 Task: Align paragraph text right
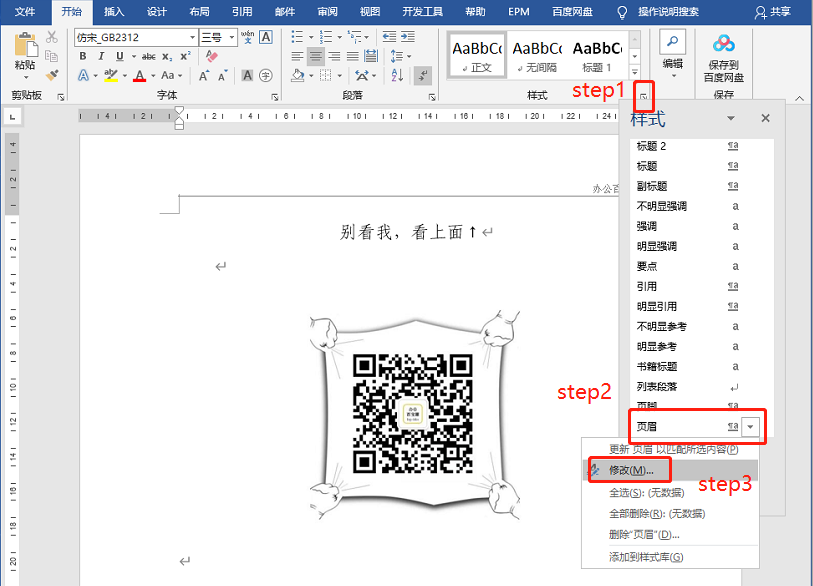[x=334, y=57]
